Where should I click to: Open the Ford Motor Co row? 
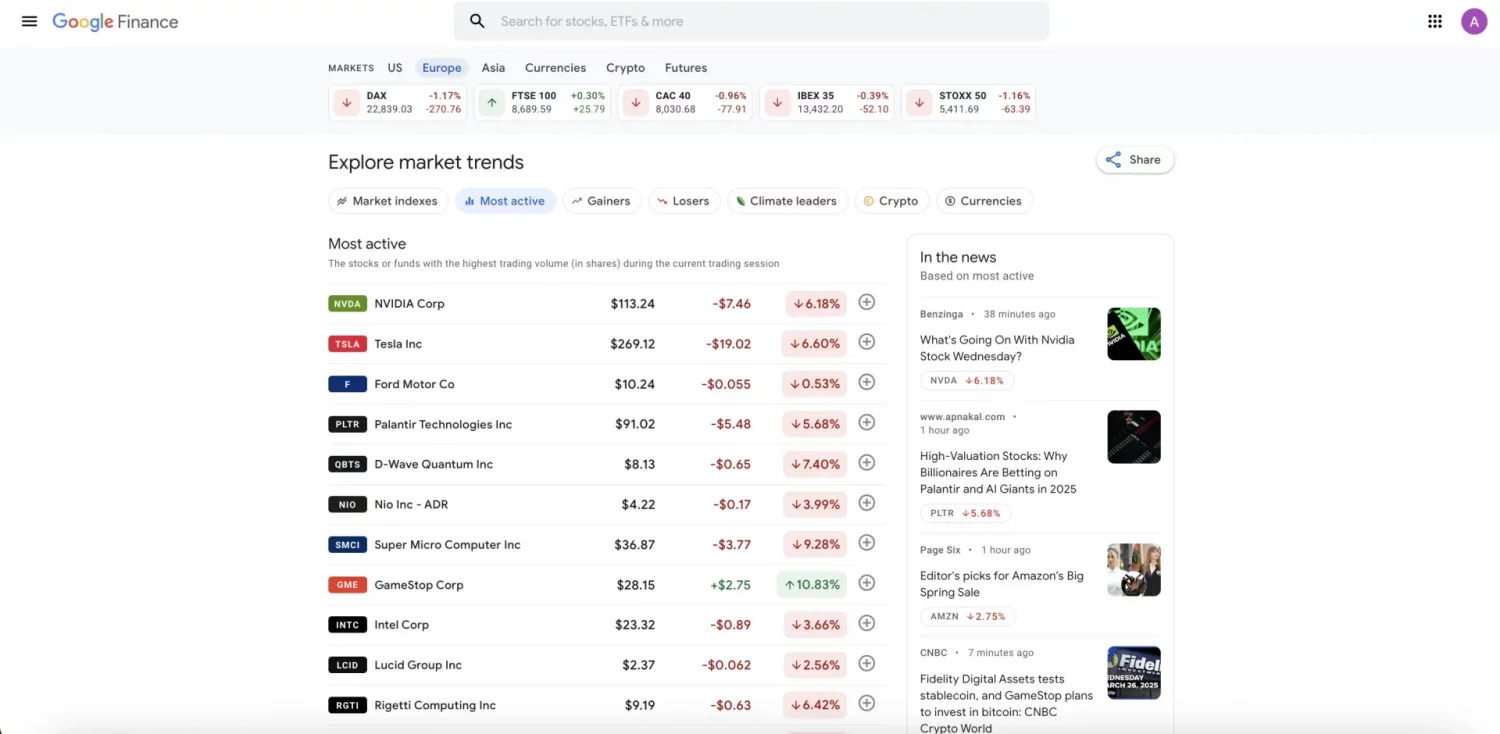pos(608,384)
